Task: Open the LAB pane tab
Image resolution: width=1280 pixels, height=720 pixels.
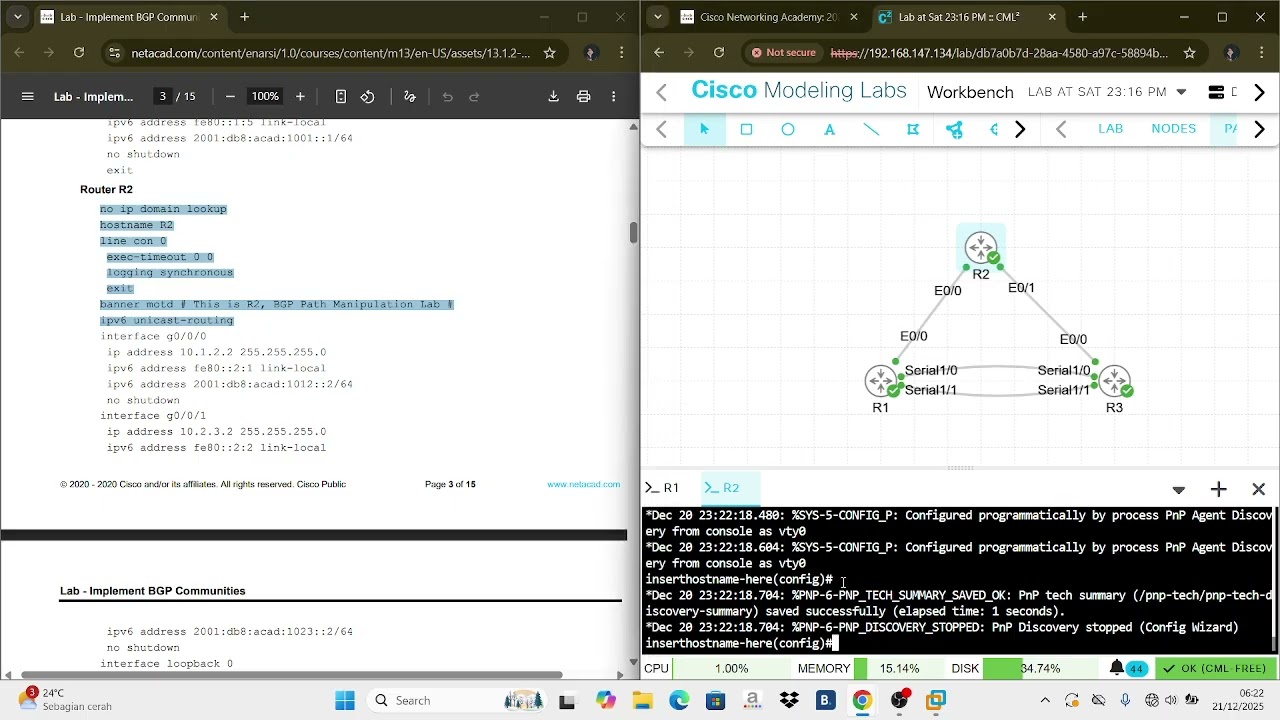Action: pos(1111,129)
